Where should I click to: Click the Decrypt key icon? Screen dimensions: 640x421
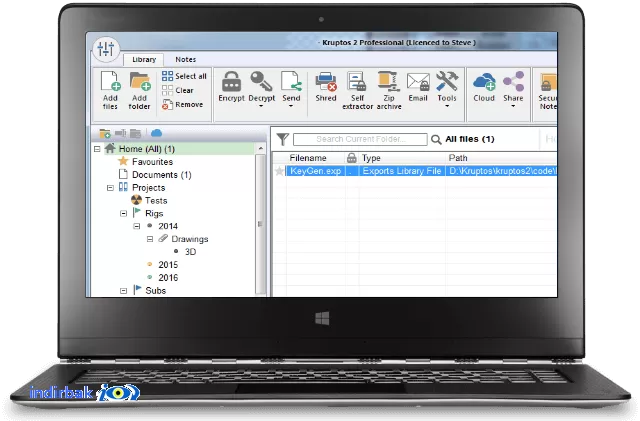click(261, 81)
